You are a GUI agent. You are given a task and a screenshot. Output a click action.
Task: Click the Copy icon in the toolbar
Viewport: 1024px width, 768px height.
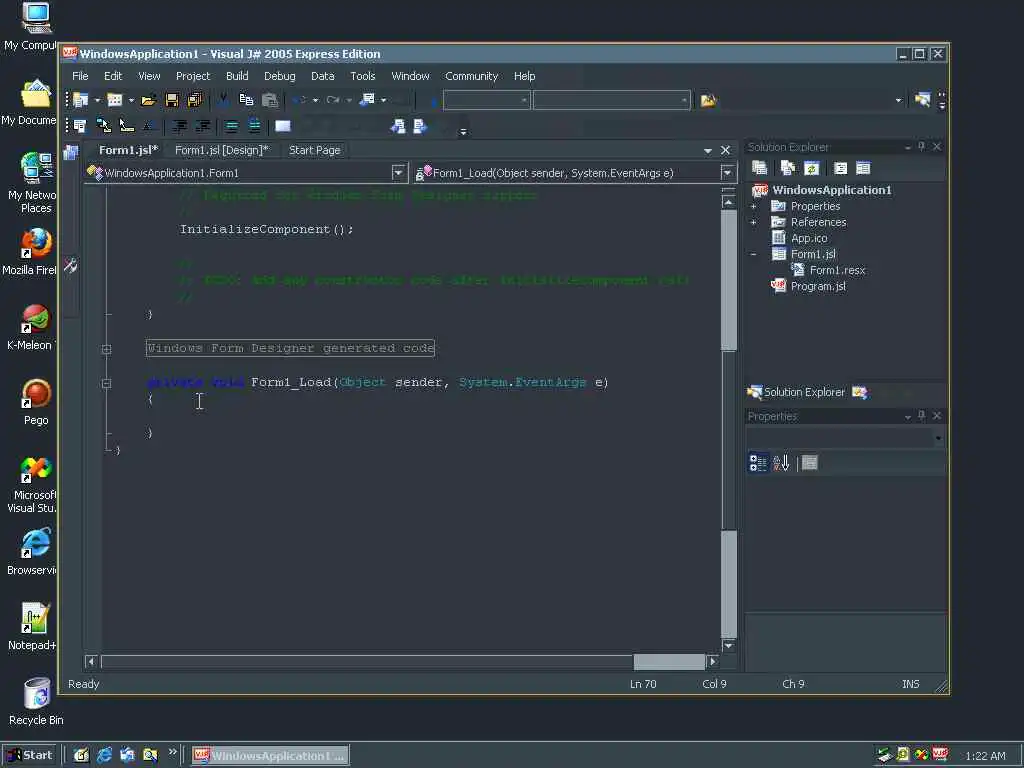coord(246,100)
